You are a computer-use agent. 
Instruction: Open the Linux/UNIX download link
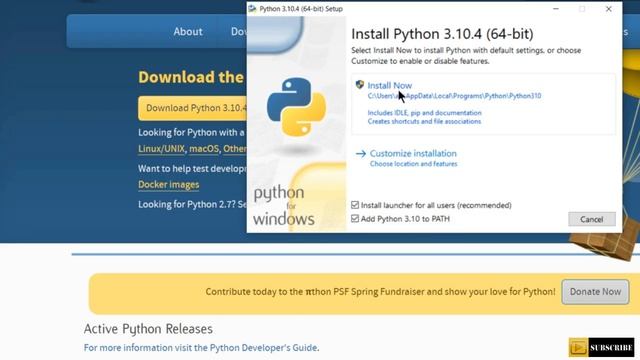(x=161, y=149)
